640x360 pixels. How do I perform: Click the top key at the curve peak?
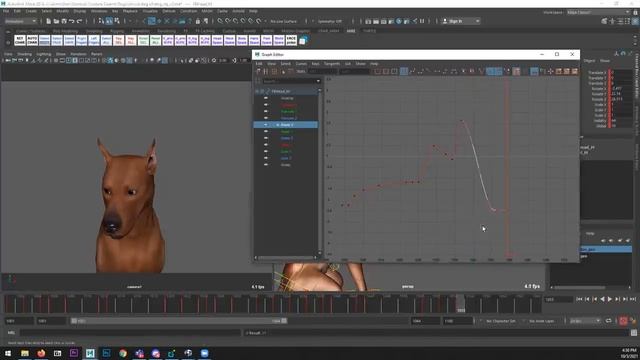462,121
